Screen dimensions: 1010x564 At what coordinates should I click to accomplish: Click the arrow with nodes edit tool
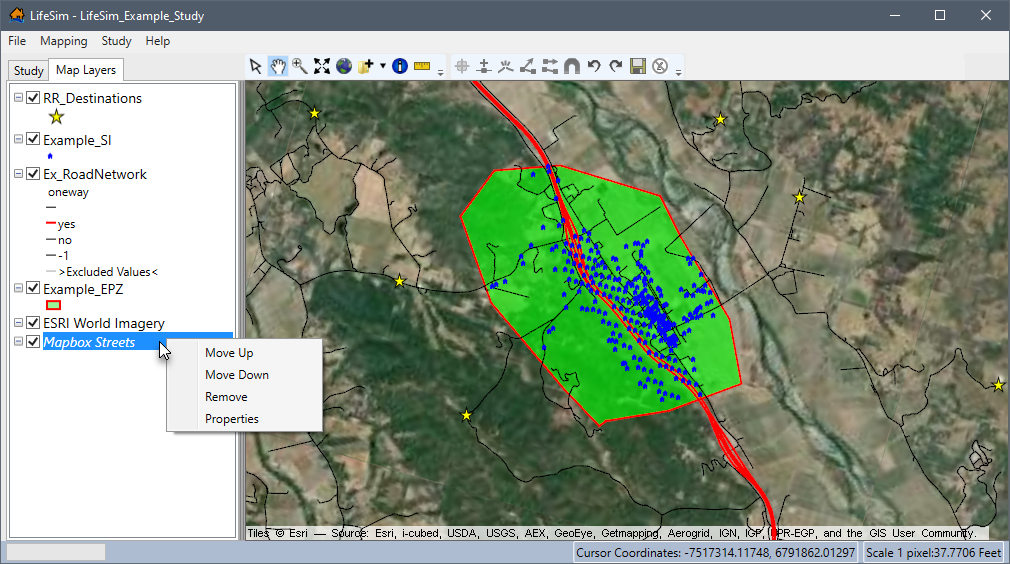pos(528,66)
